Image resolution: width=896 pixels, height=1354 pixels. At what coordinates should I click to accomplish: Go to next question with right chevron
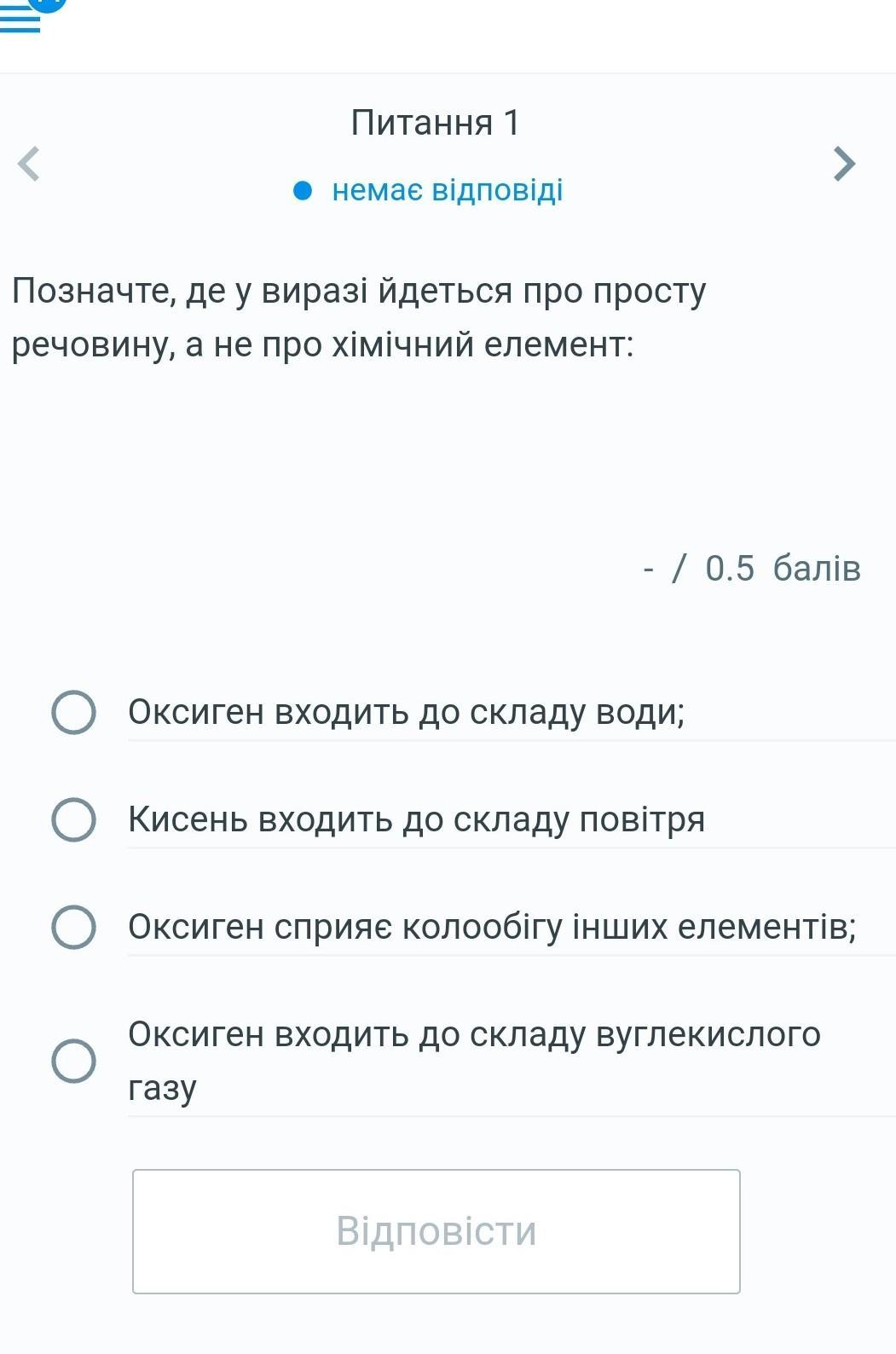(x=843, y=164)
